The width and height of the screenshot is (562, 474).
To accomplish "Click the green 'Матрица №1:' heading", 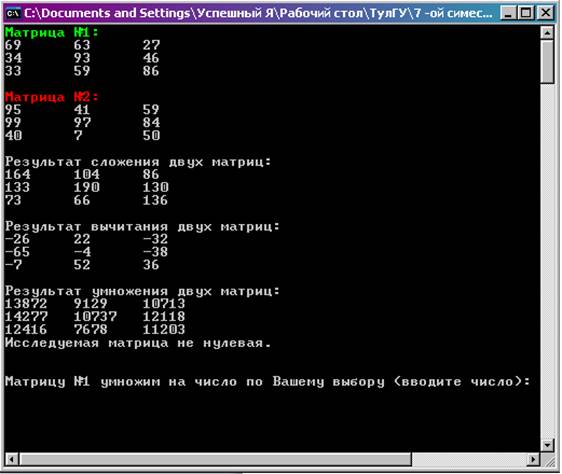I will tap(52, 32).
